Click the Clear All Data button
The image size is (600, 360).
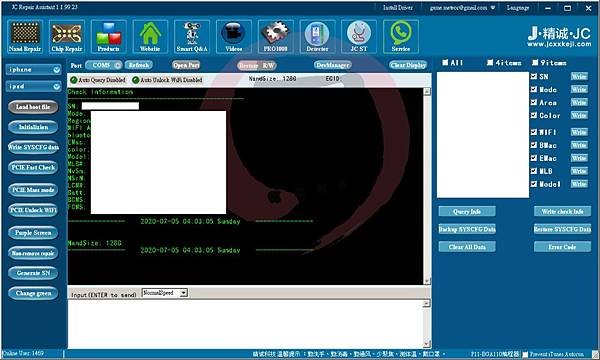(467, 247)
